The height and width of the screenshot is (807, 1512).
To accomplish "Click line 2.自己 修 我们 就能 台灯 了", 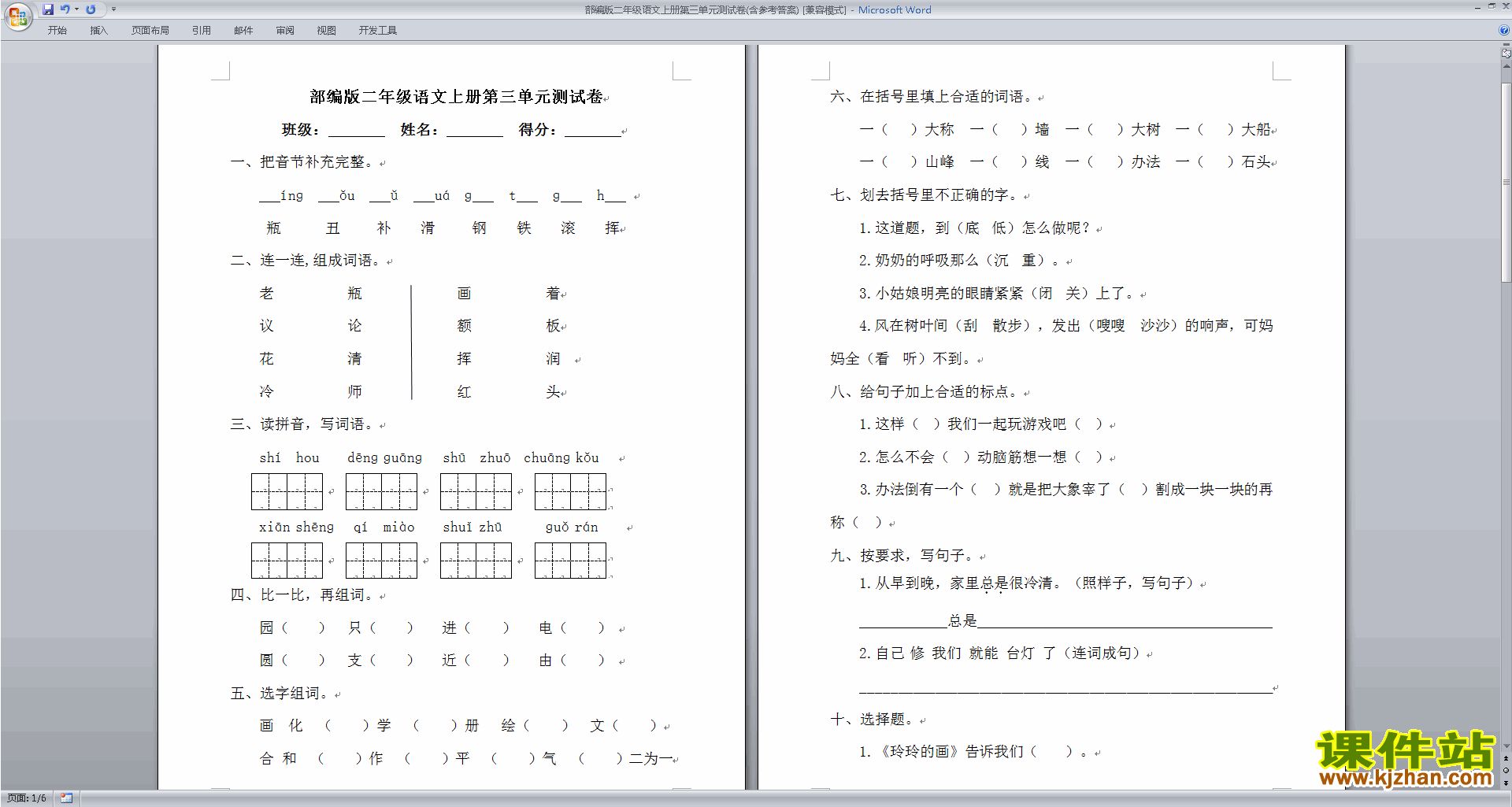I will [1000, 653].
